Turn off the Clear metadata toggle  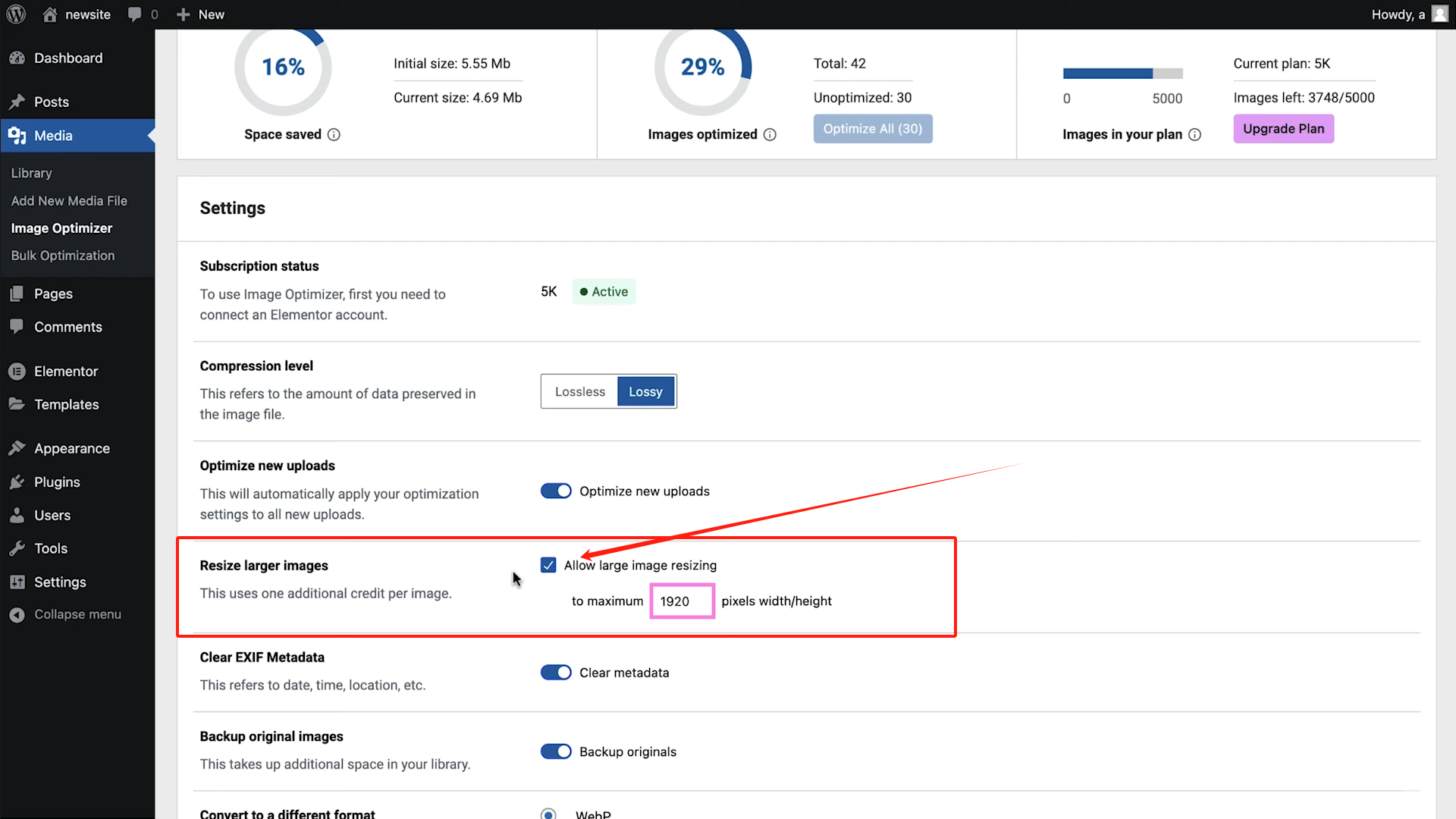tap(556, 672)
